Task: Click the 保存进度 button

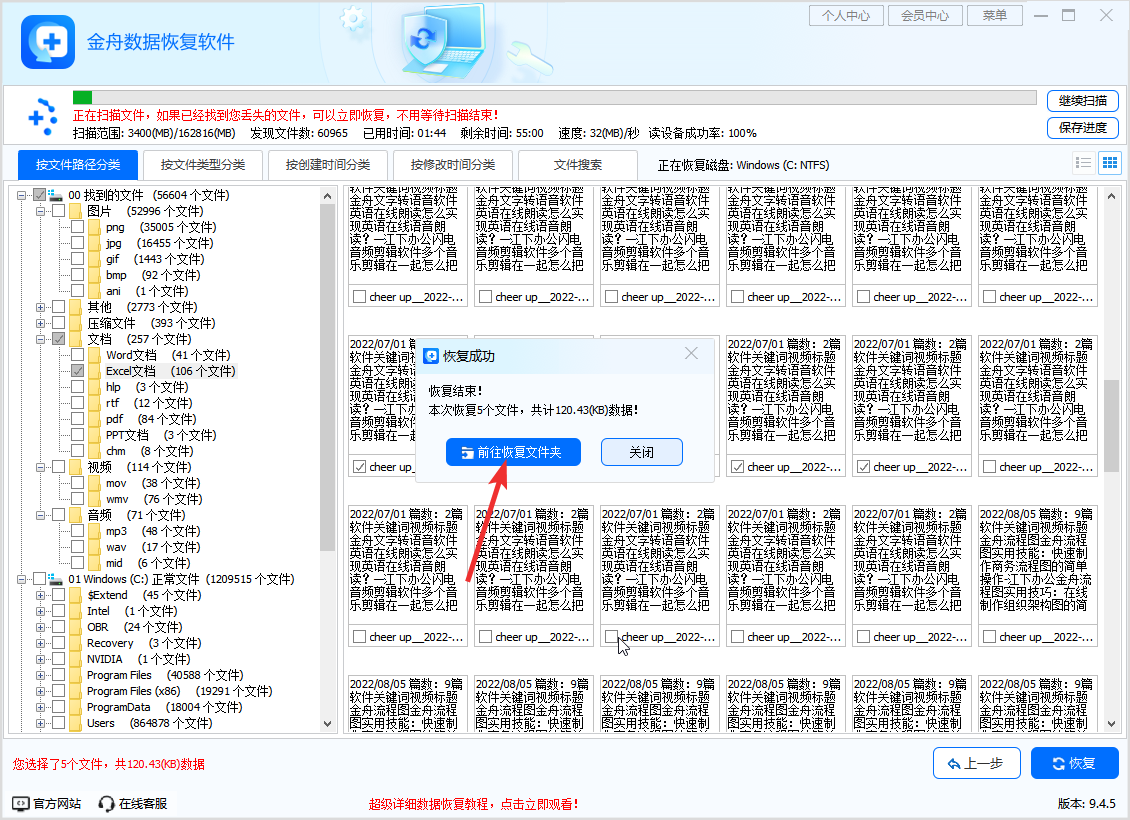Action: (1082, 128)
